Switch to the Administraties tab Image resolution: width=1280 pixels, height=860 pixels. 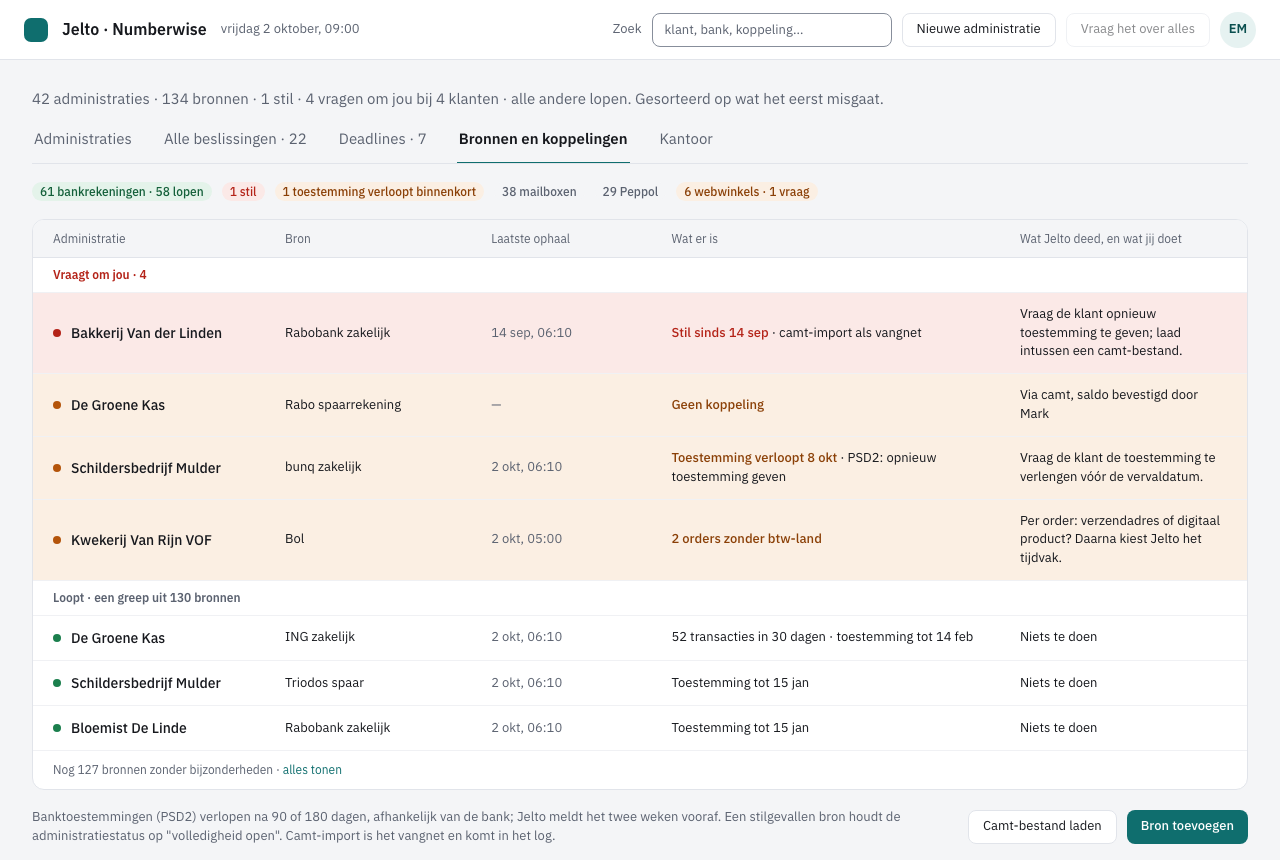tap(83, 139)
